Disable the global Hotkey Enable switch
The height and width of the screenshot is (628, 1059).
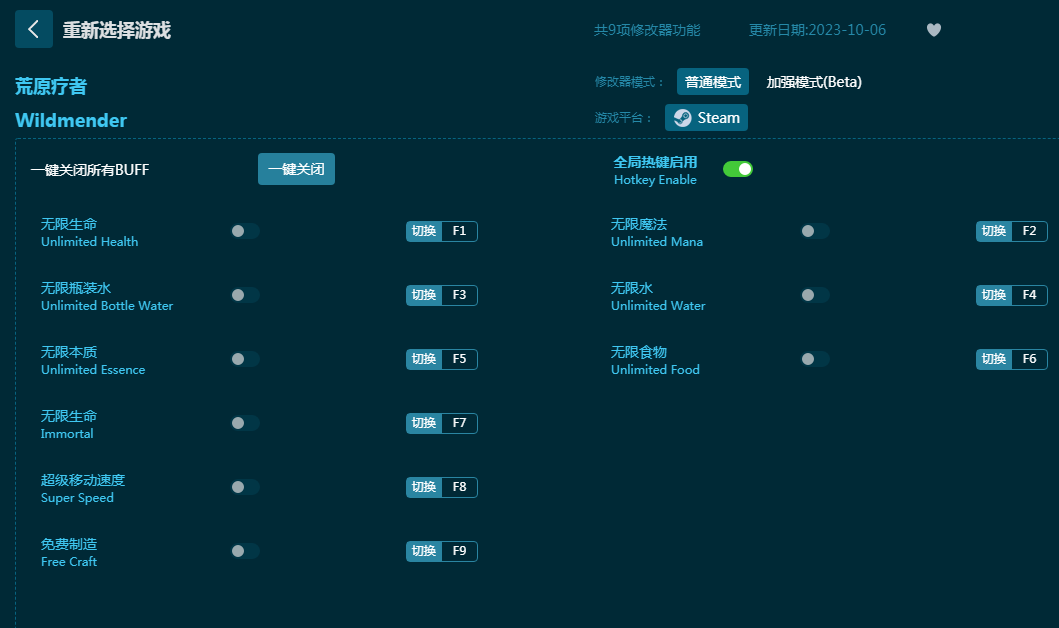(x=738, y=169)
